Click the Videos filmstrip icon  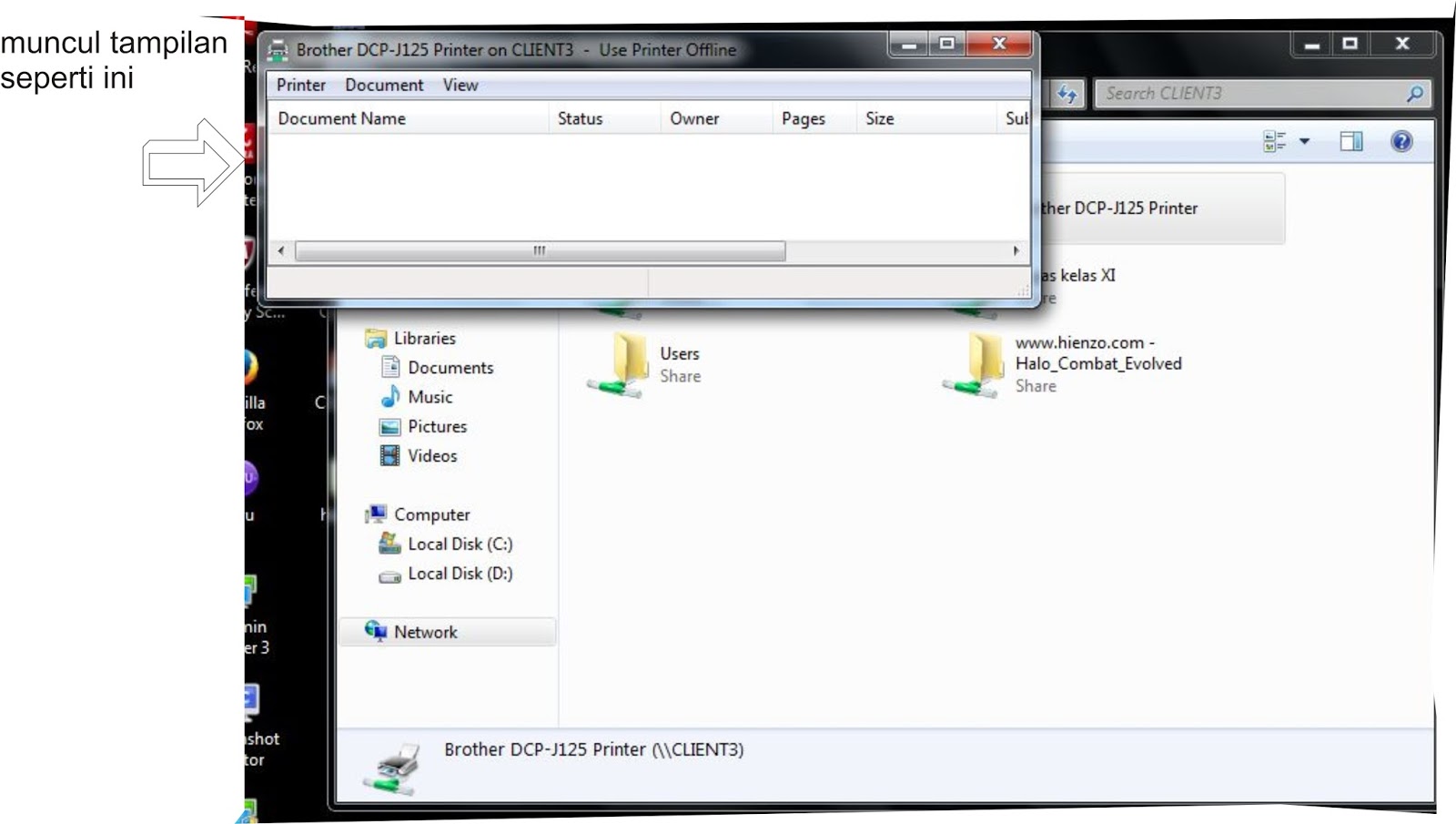[390, 455]
